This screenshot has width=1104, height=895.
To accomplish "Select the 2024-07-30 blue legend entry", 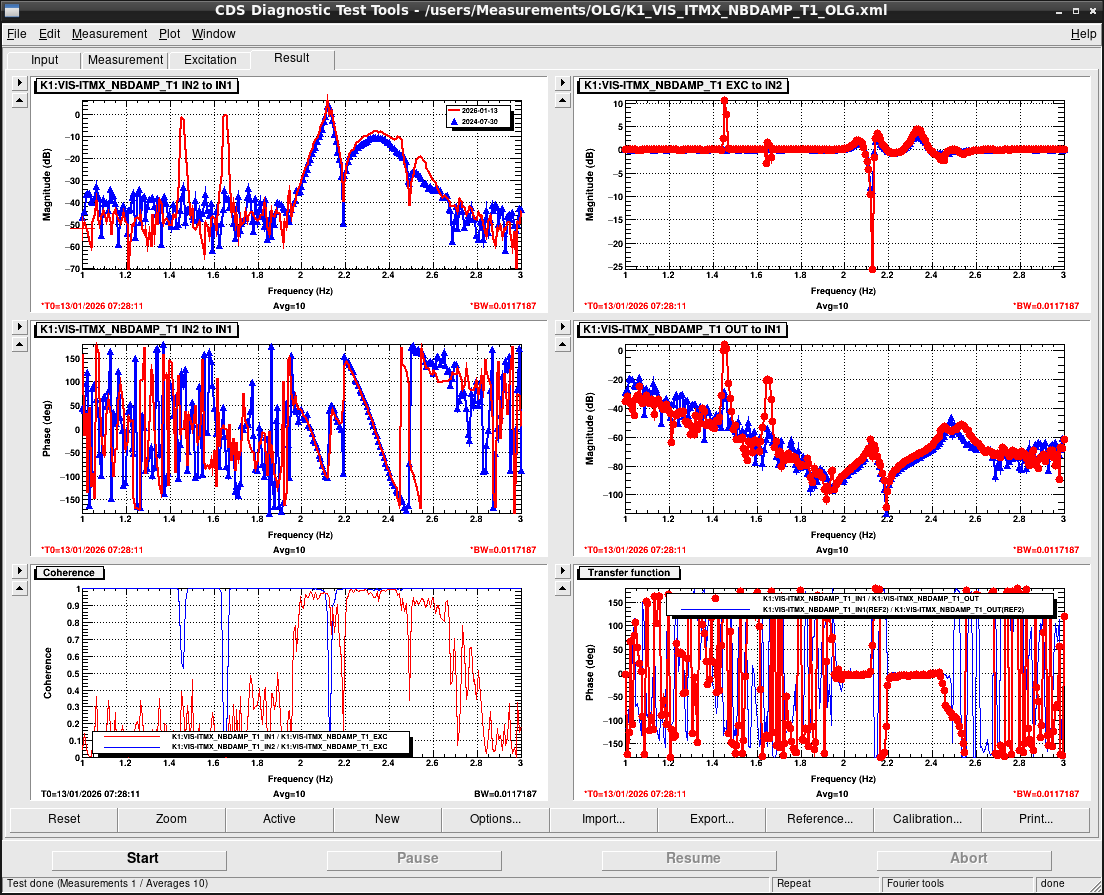I will tap(480, 120).
